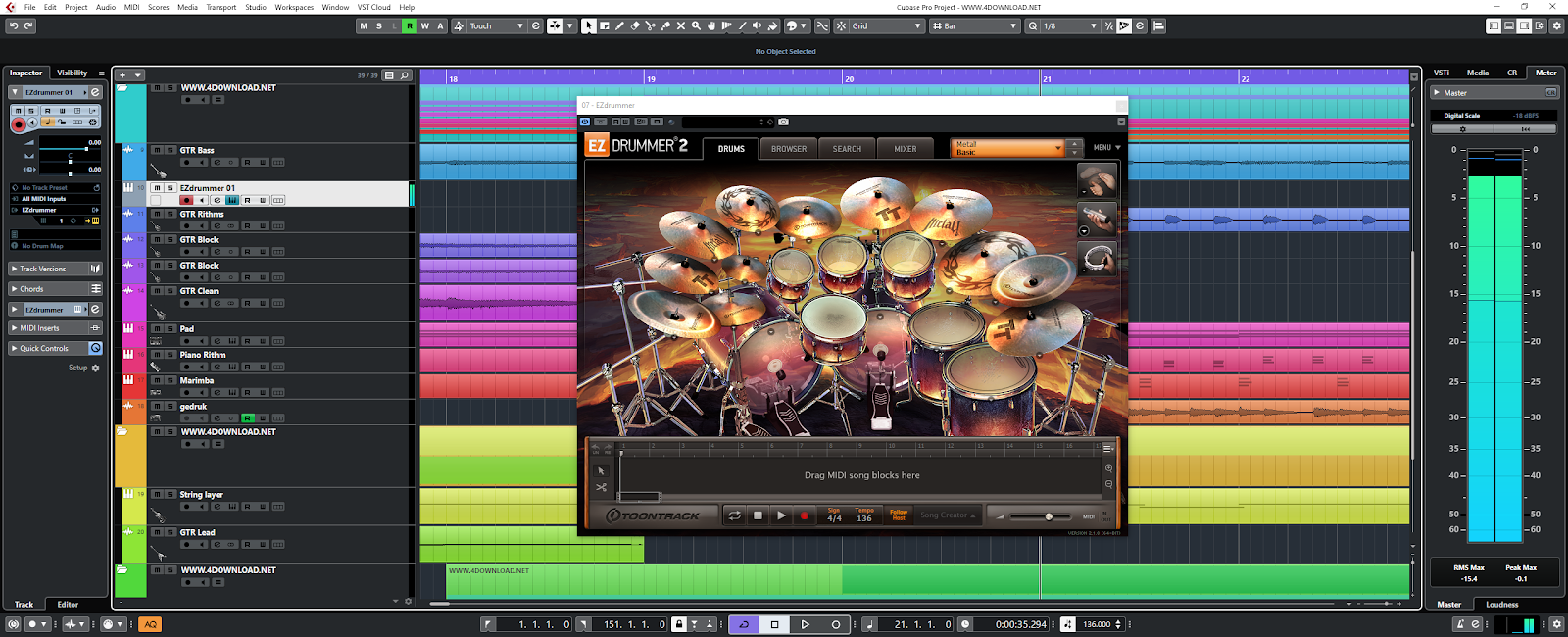Toggle global Mute M button in toolbar
The image size is (1568, 637).
coord(364,26)
